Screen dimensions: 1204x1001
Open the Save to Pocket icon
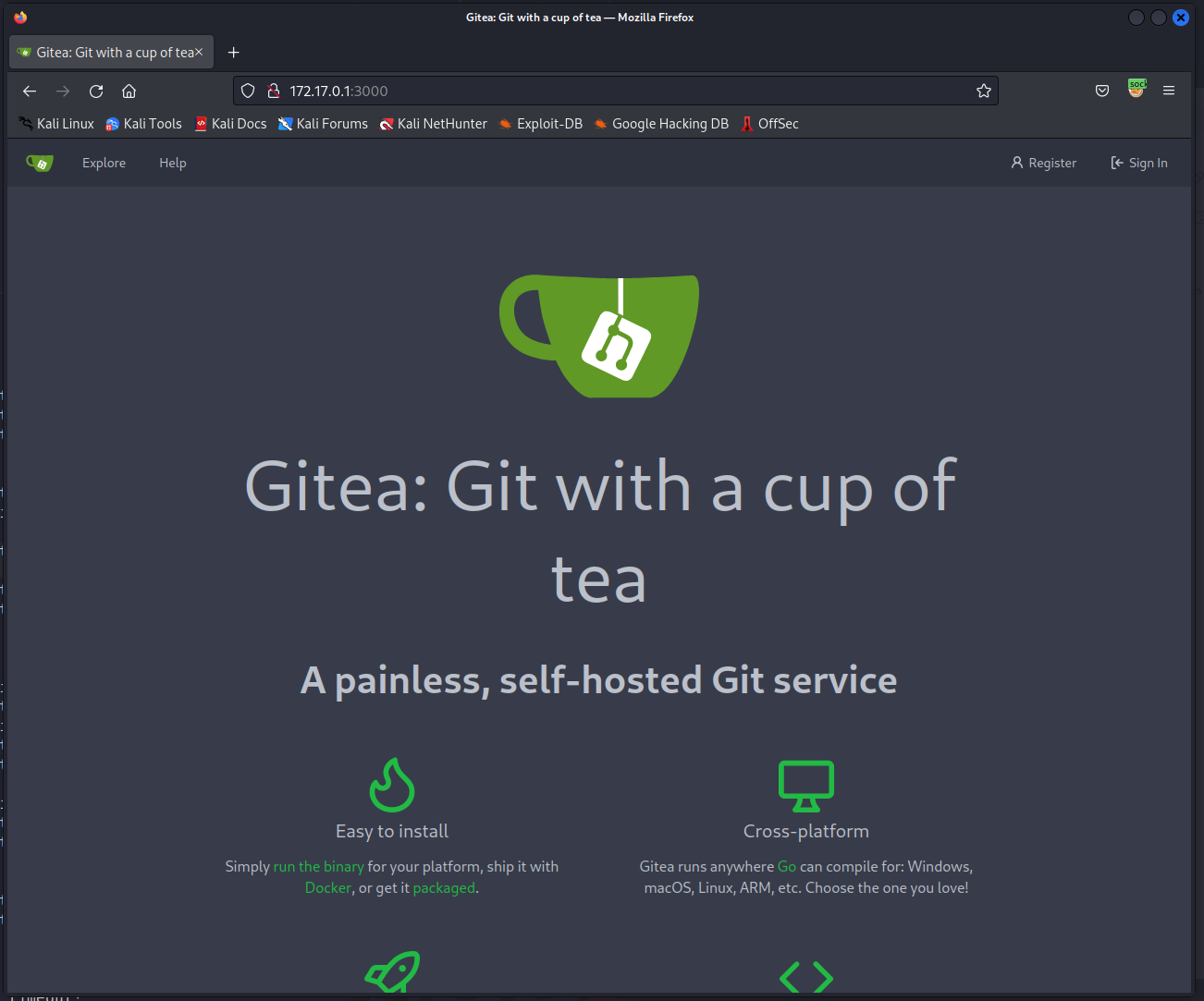[1101, 91]
